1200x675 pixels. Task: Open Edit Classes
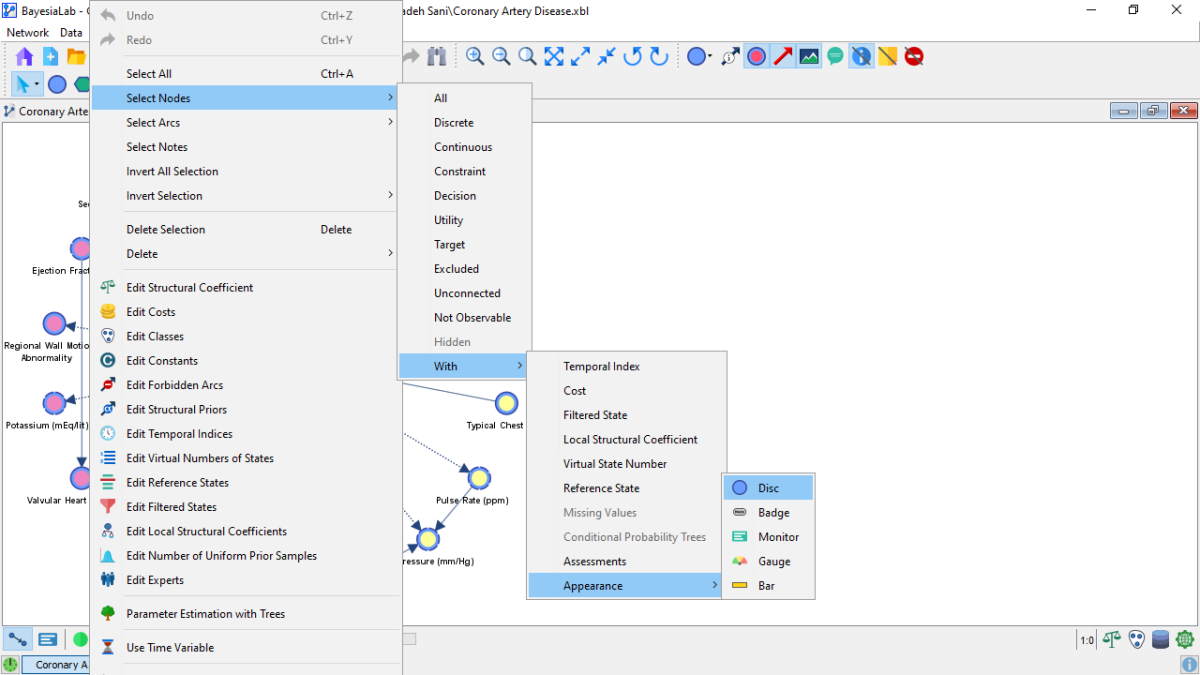246,336
